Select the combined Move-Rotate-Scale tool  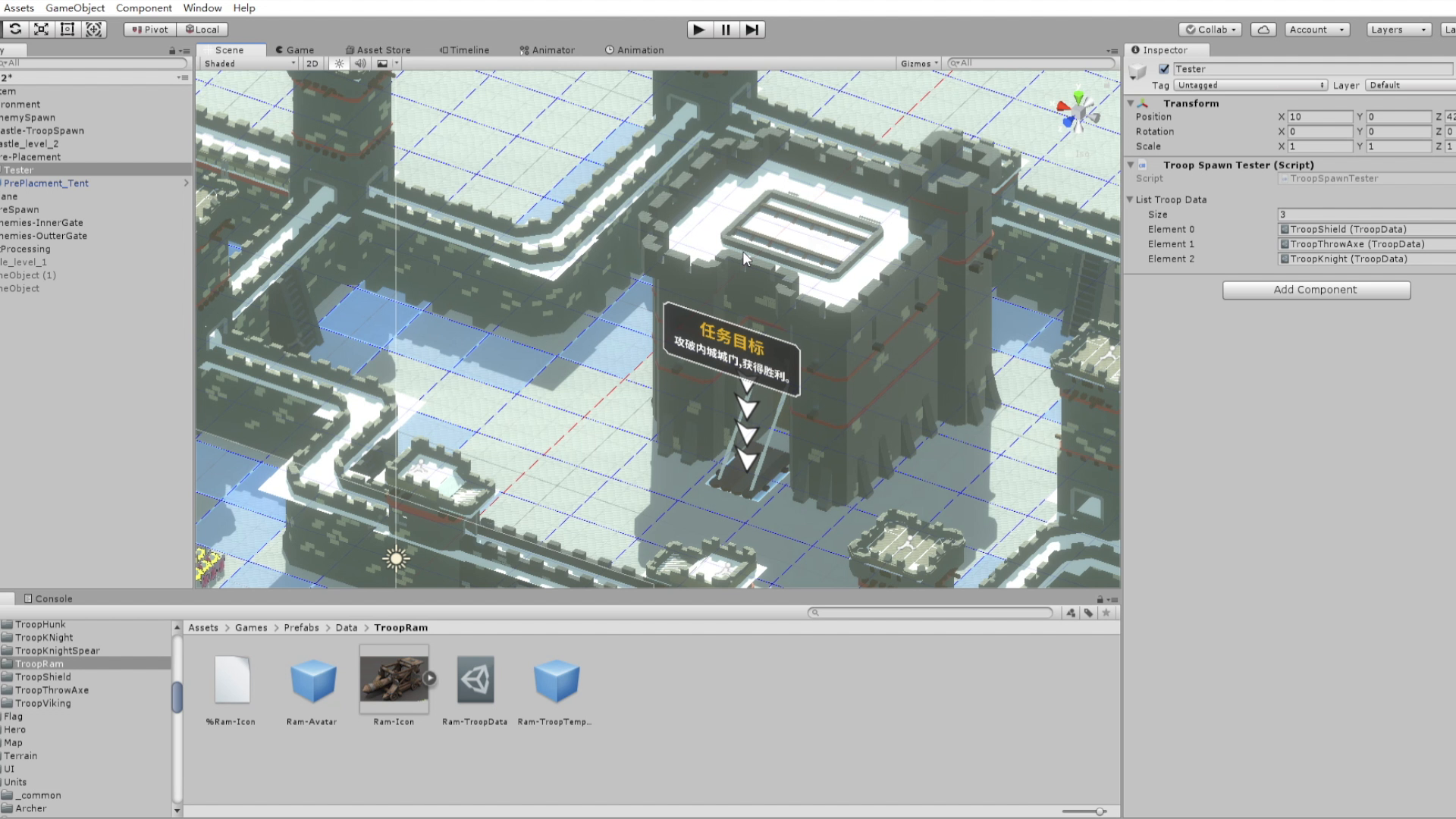[x=94, y=30]
